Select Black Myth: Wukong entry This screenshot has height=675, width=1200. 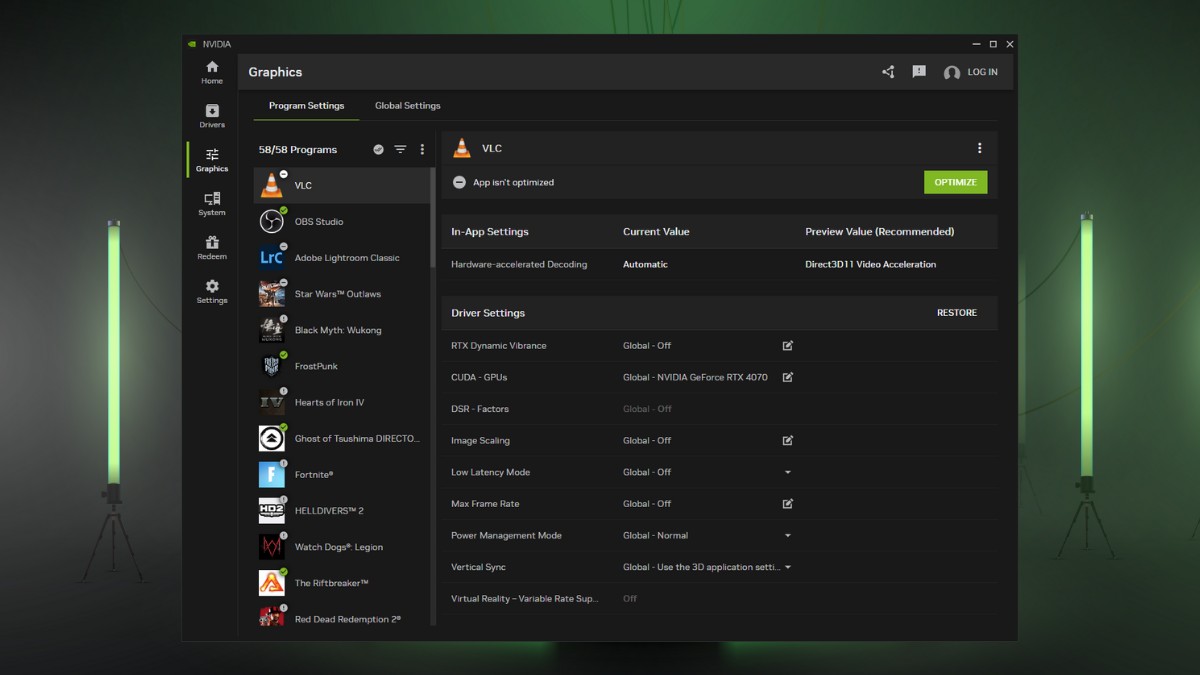tap(342, 330)
